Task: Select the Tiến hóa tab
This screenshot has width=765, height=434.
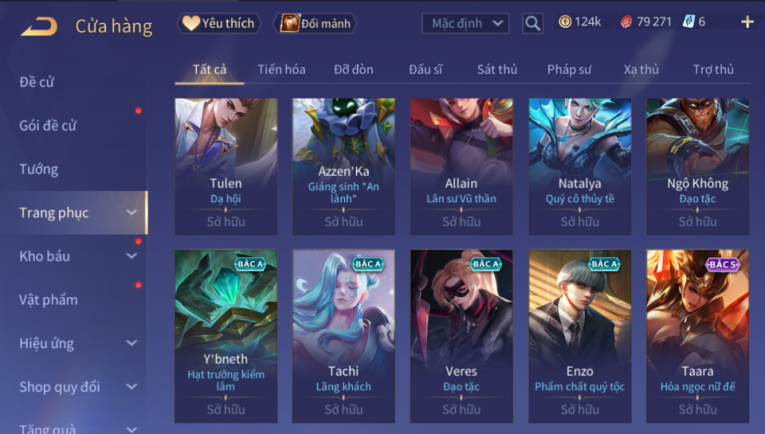Action: 282,69
